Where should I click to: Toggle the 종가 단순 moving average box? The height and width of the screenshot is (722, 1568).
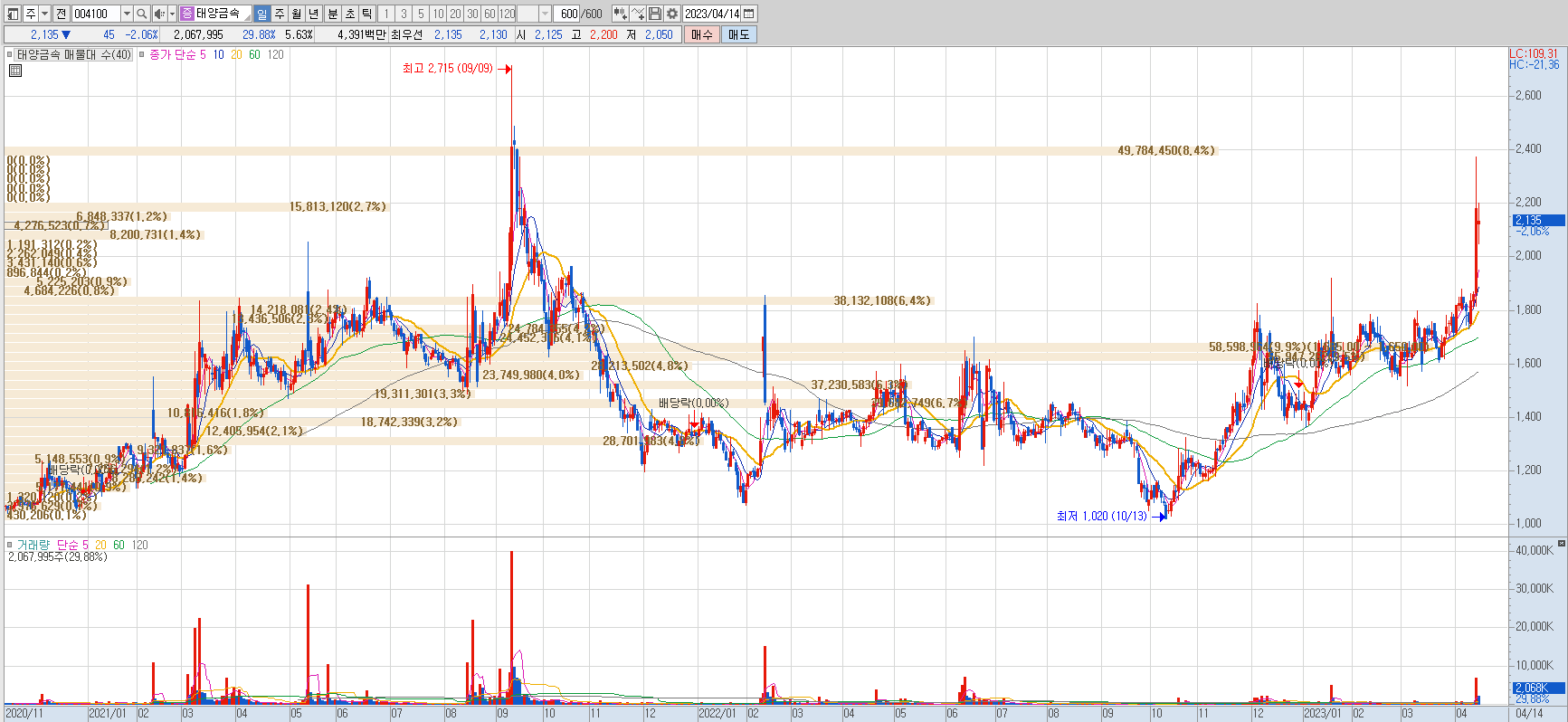coord(141,54)
